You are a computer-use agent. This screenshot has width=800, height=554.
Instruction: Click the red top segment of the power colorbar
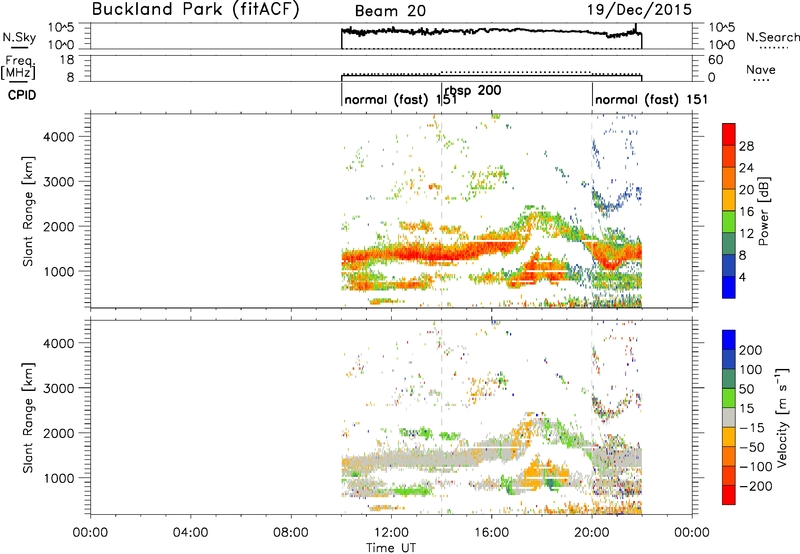pyautogui.click(x=729, y=134)
